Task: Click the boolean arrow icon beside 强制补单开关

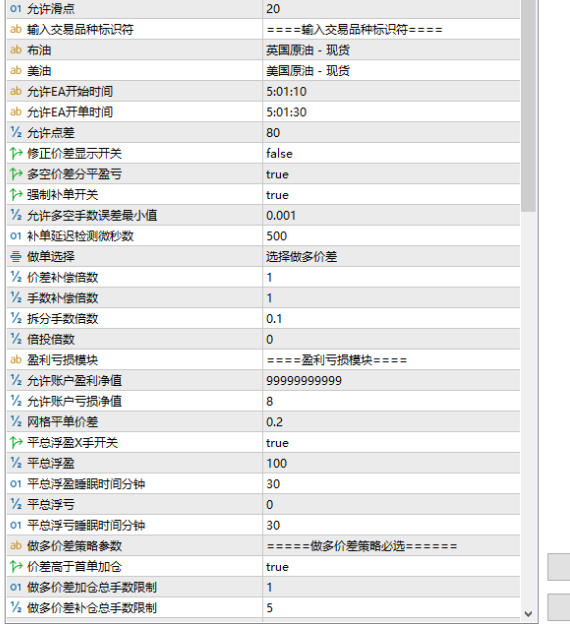Action: click(16, 195)
